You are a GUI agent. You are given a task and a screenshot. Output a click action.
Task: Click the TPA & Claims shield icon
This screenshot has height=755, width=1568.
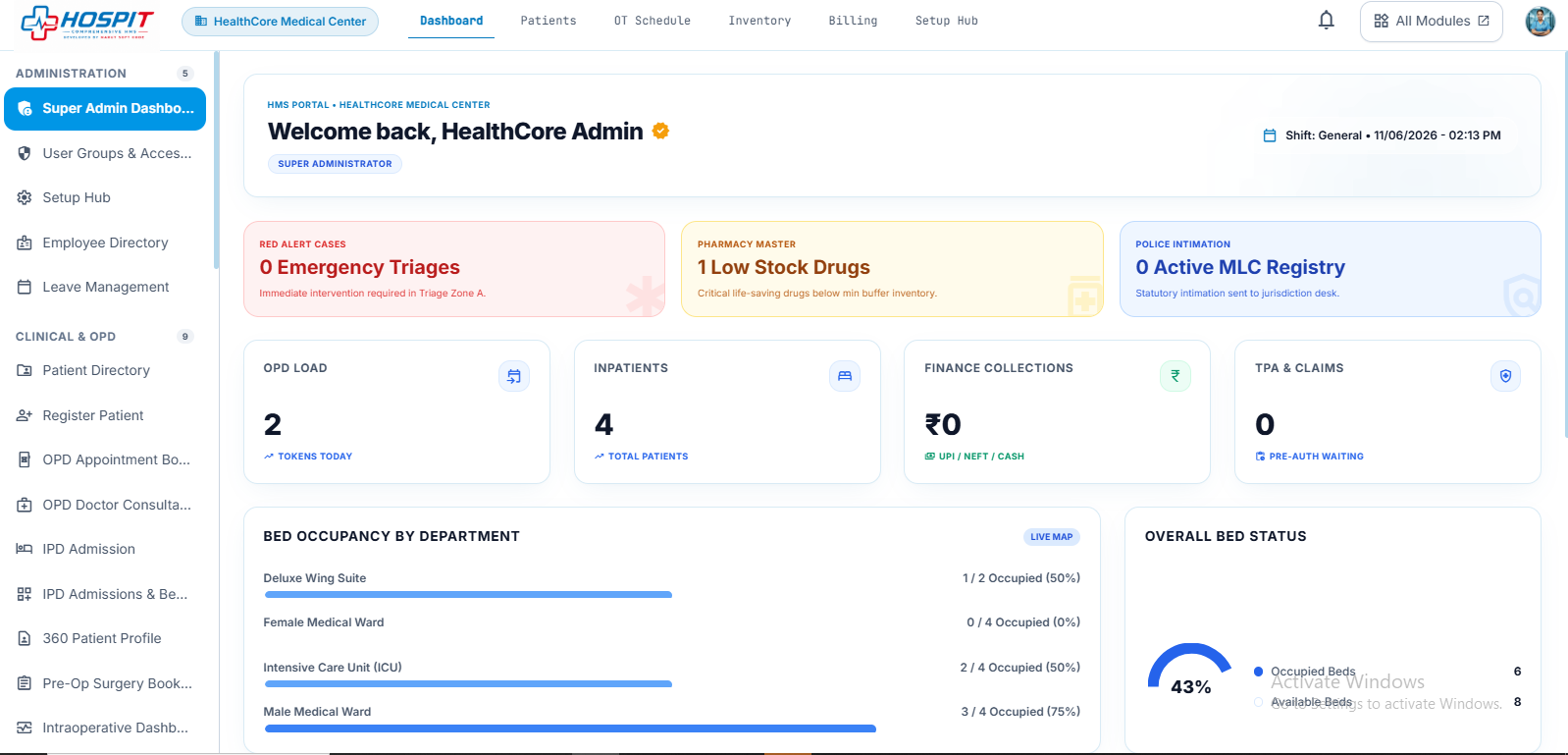(1505, 376)
